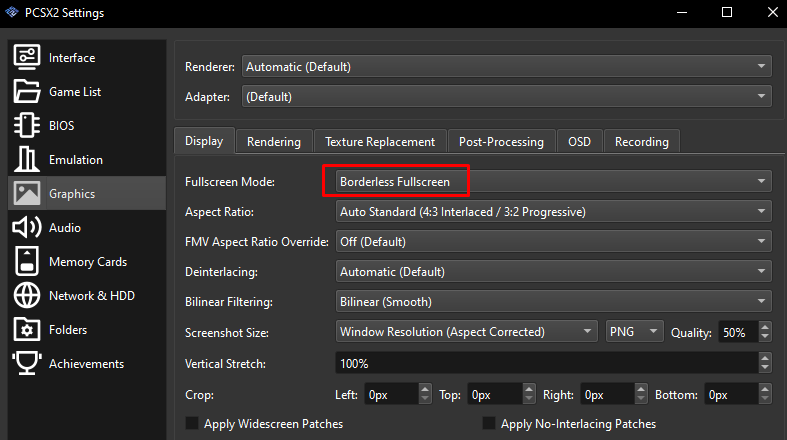Expand the Renderer dropdown

tap(505, 67)
